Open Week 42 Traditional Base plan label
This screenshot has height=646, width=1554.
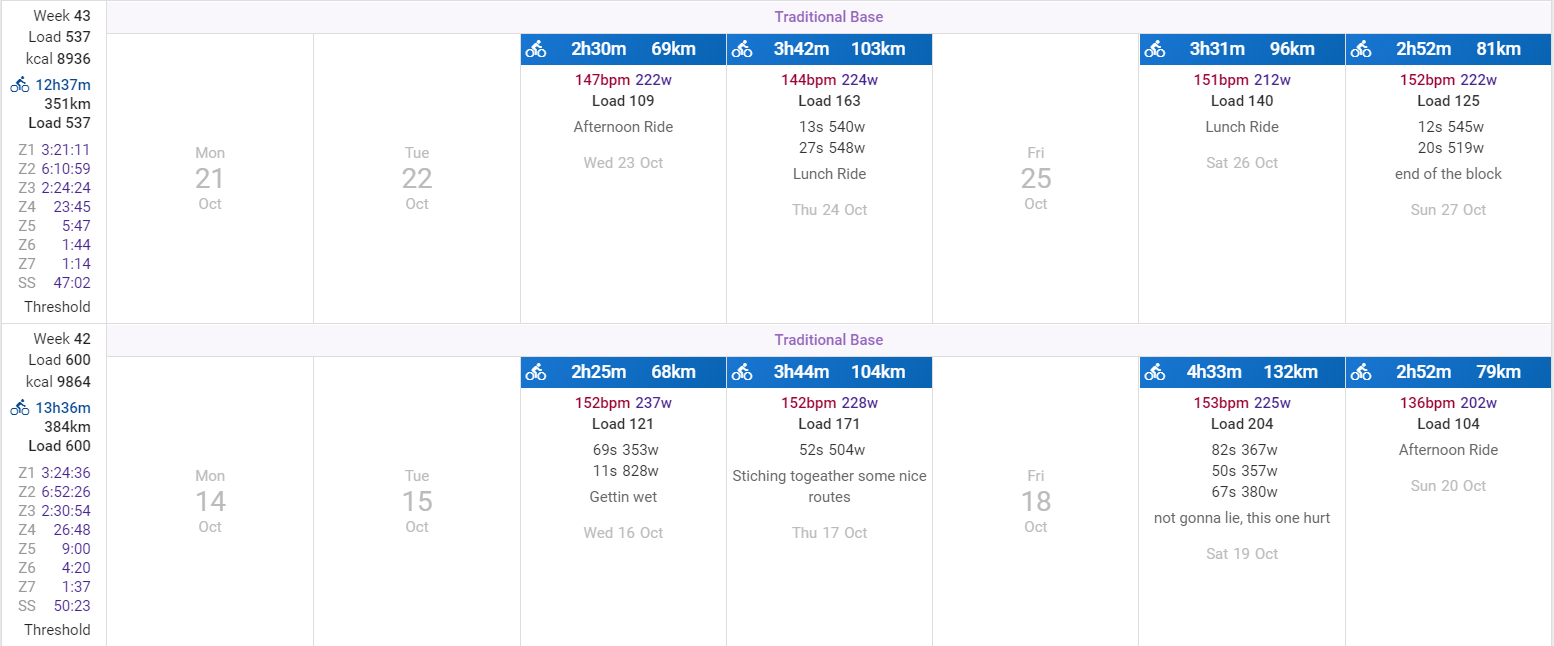coord(828,340)
